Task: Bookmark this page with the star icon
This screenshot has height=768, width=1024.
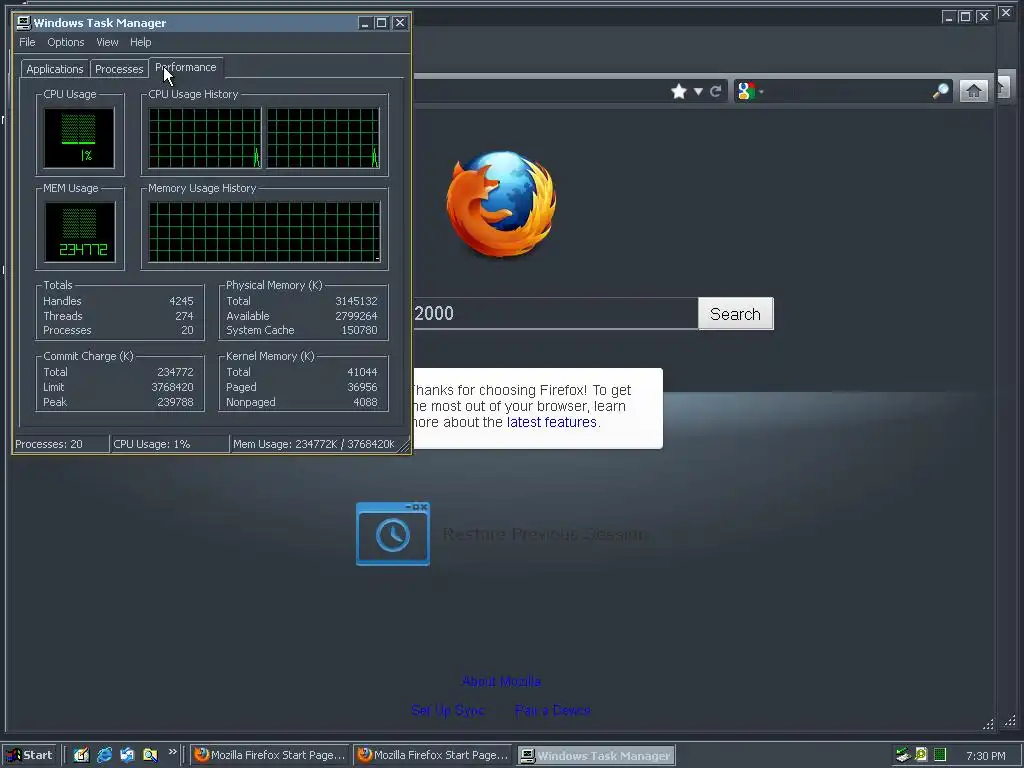Action: coord(679,91)
